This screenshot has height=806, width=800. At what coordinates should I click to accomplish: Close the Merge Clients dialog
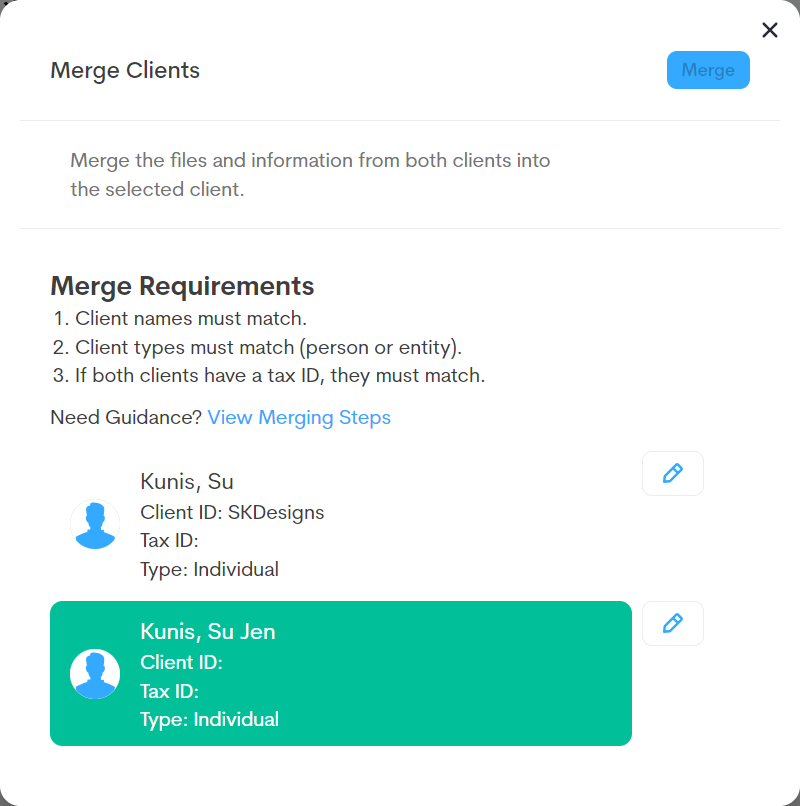[x=770, y=30]
